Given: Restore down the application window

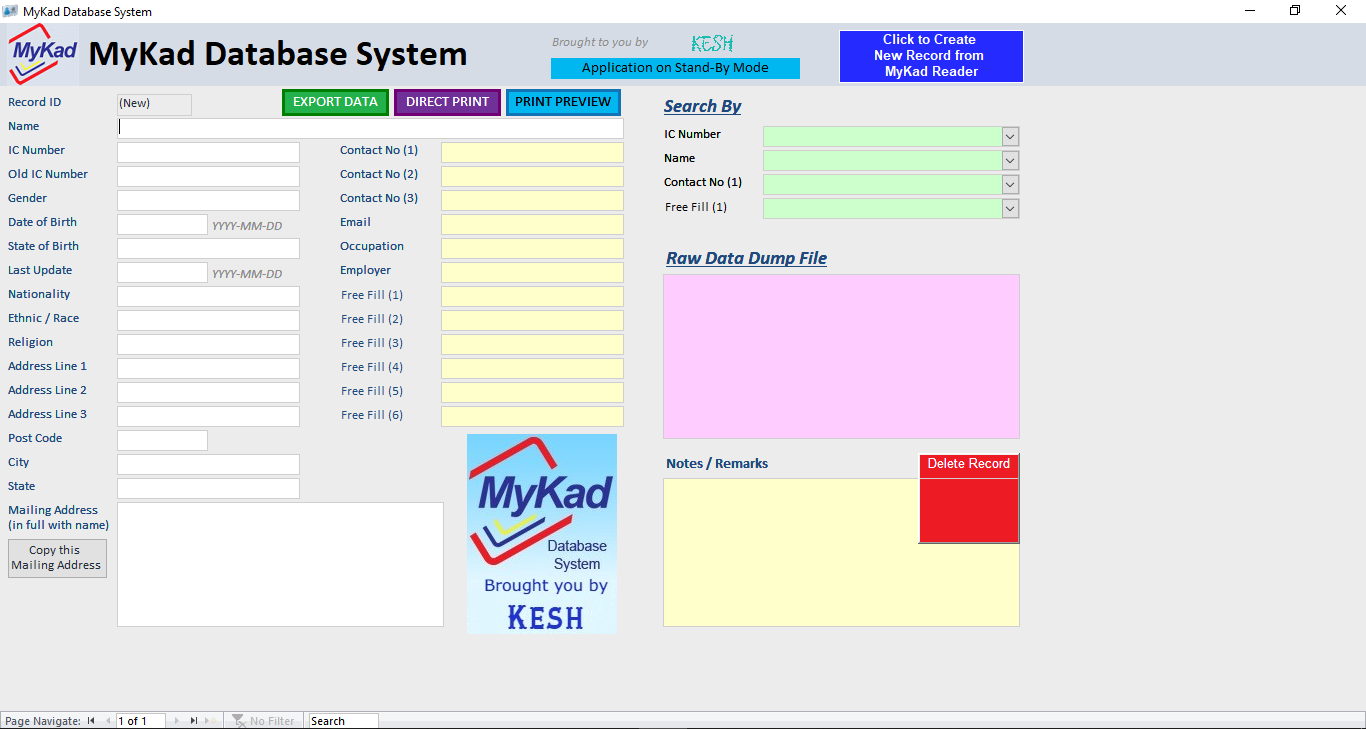Looking at the screenshot, I should [x=1295, y=11].
